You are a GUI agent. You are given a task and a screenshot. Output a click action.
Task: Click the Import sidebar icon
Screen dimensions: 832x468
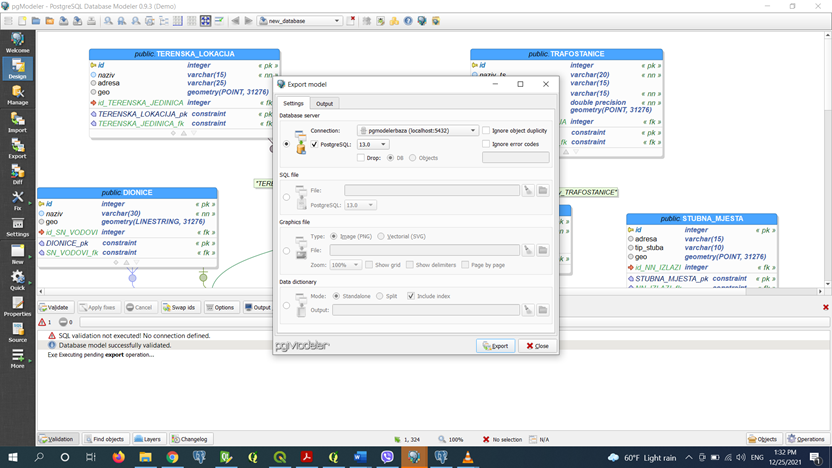coord(18,123)
